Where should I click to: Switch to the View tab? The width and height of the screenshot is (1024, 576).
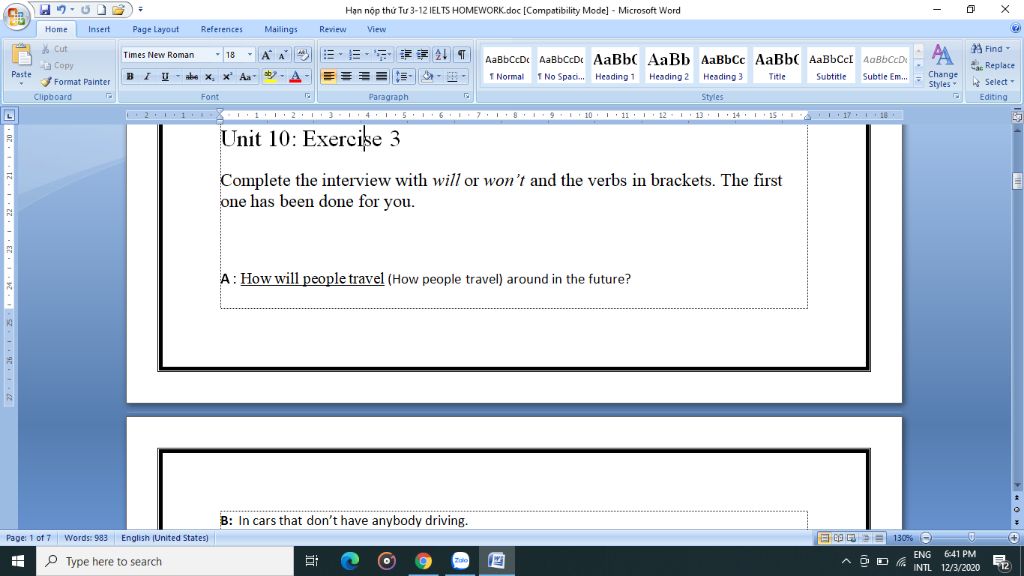pyautogui.click(x=376, y=29)
